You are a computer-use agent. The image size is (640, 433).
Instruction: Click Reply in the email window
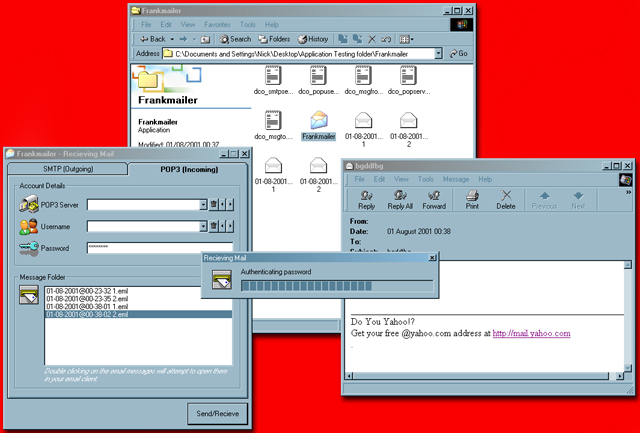367,200
